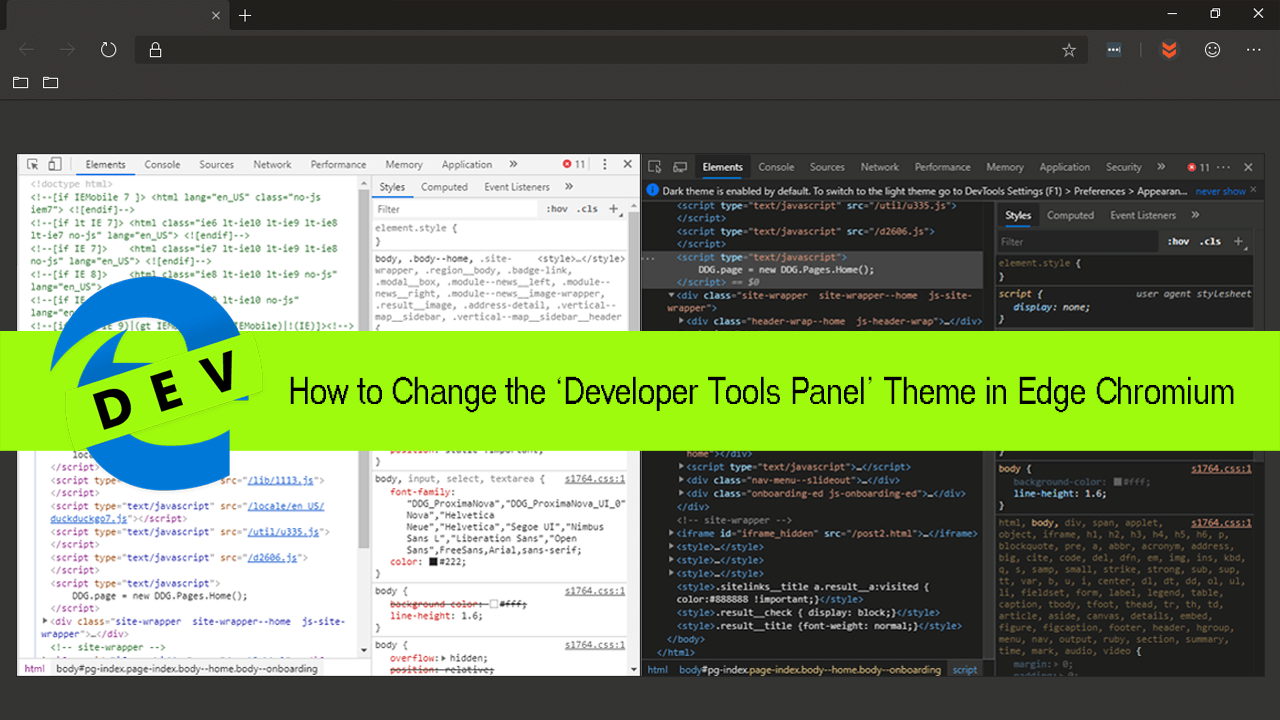The image size is (1280, 720).
Task: Show more Styles sidebar tabs in light pane
Action: point(568,187)
